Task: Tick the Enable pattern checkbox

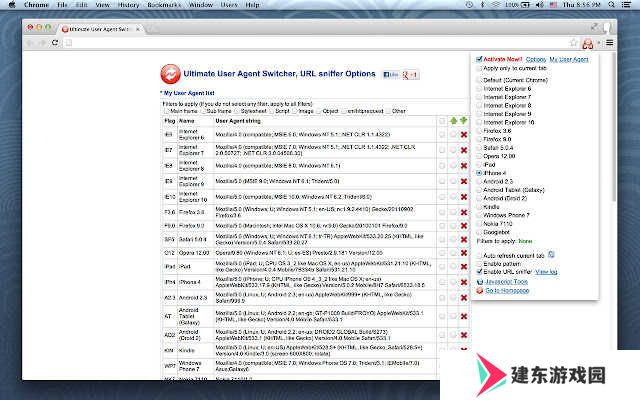Action: pos(479,264)
